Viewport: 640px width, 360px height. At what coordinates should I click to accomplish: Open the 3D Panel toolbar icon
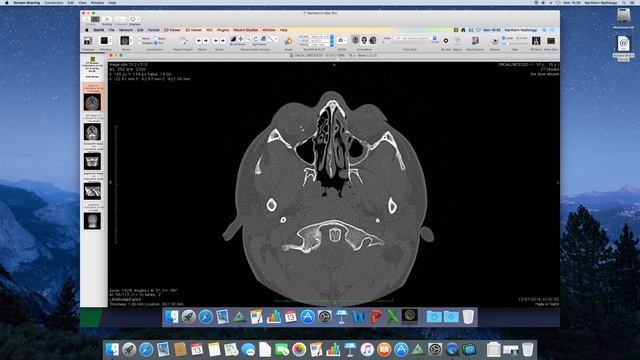[536, 40]
